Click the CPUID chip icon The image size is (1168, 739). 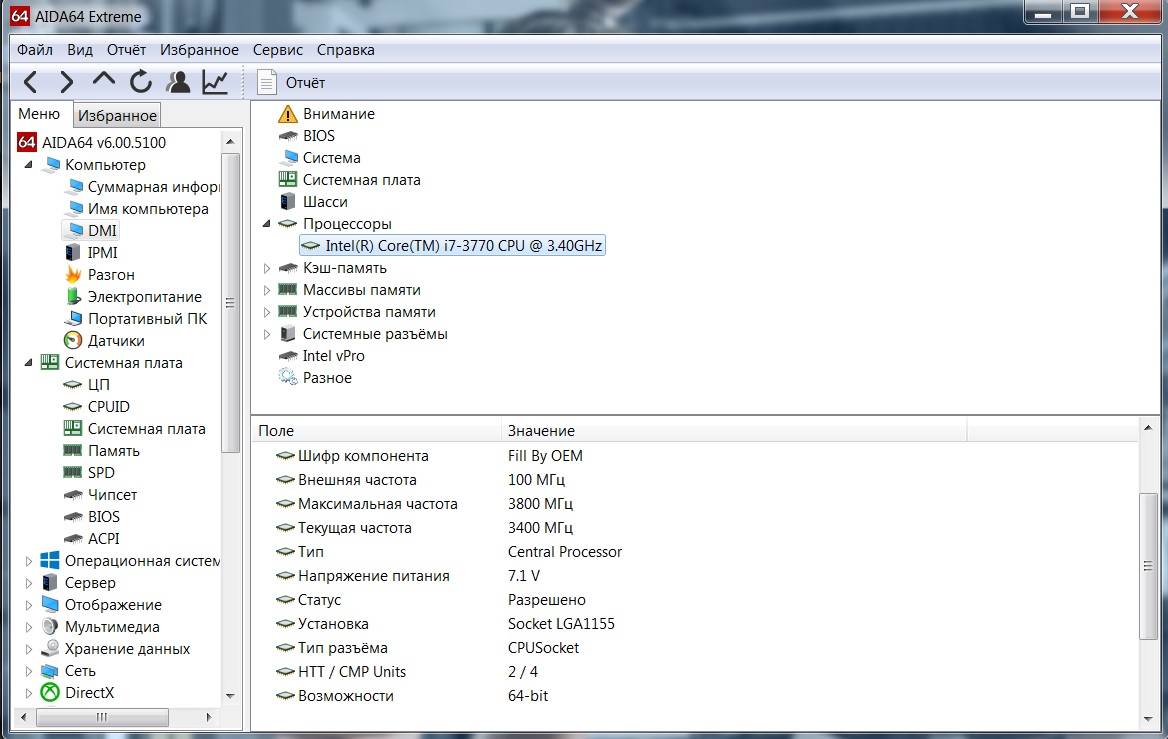coord(72,407)
